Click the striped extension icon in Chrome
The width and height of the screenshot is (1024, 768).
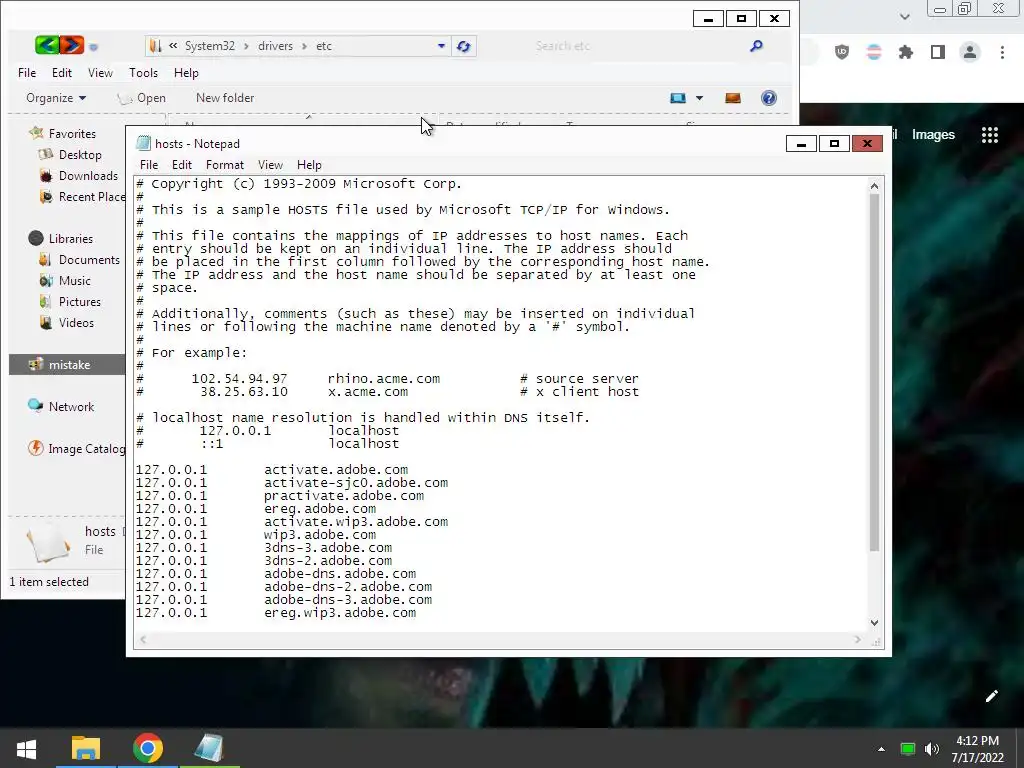pyautogui.click(x=874, y=52)
